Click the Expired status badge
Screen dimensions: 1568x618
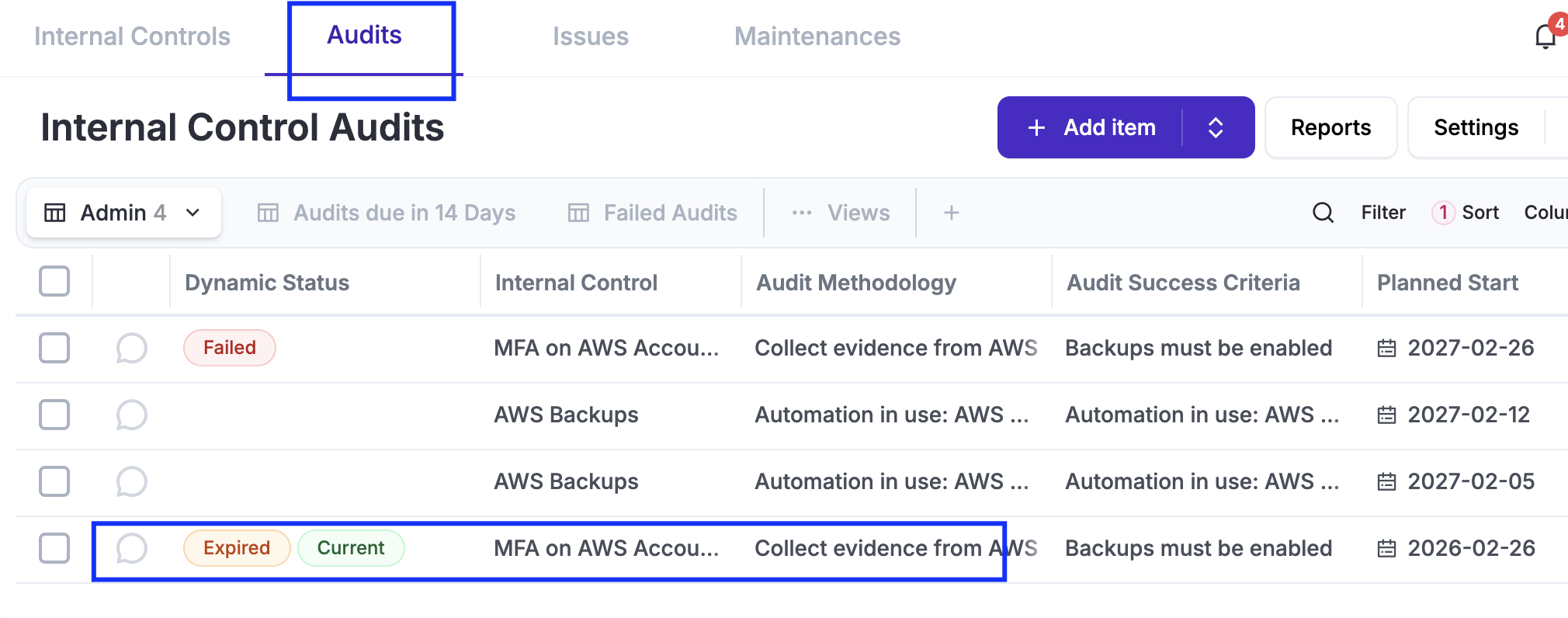tap(237, 548)
